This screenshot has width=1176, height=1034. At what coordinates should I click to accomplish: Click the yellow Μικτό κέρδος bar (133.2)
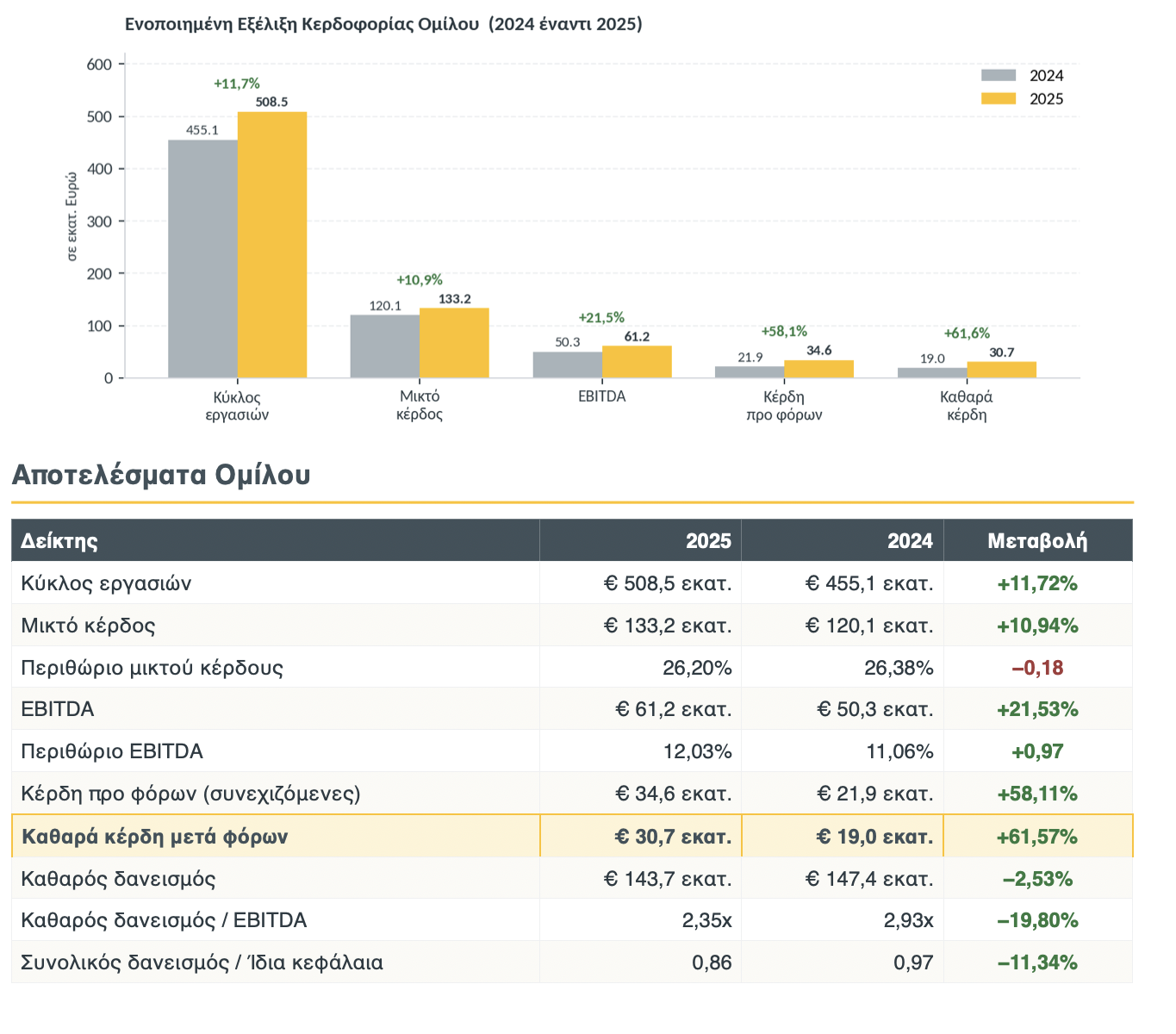(454, 343)
